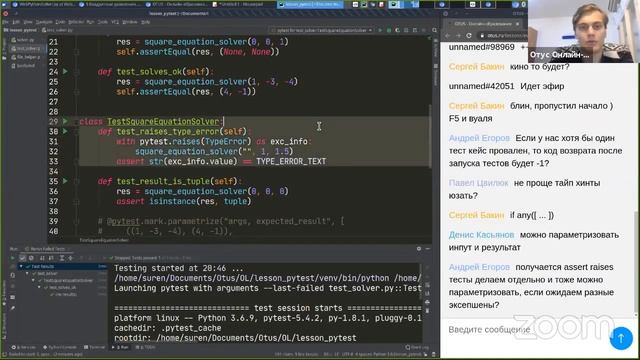640x360 pixels.
Task: Open the Terminal tool window tab
Action: (95, 347)
